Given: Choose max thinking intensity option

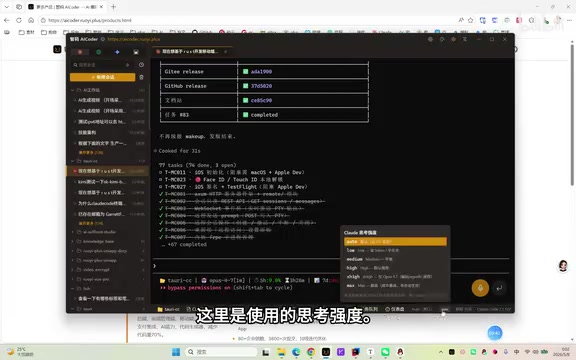Looking at the screenshot, I should pos(395,285).
